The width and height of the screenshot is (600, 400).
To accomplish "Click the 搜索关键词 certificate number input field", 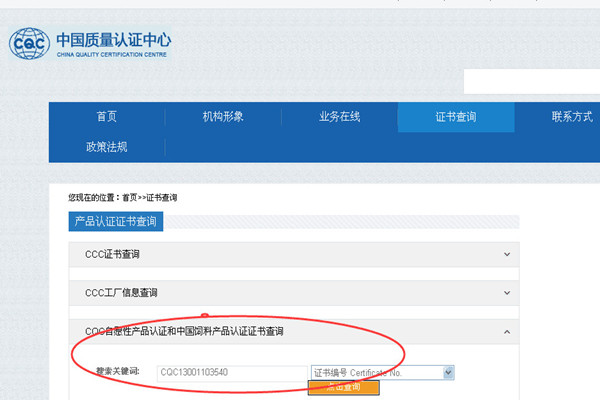I will pos(232,373).
